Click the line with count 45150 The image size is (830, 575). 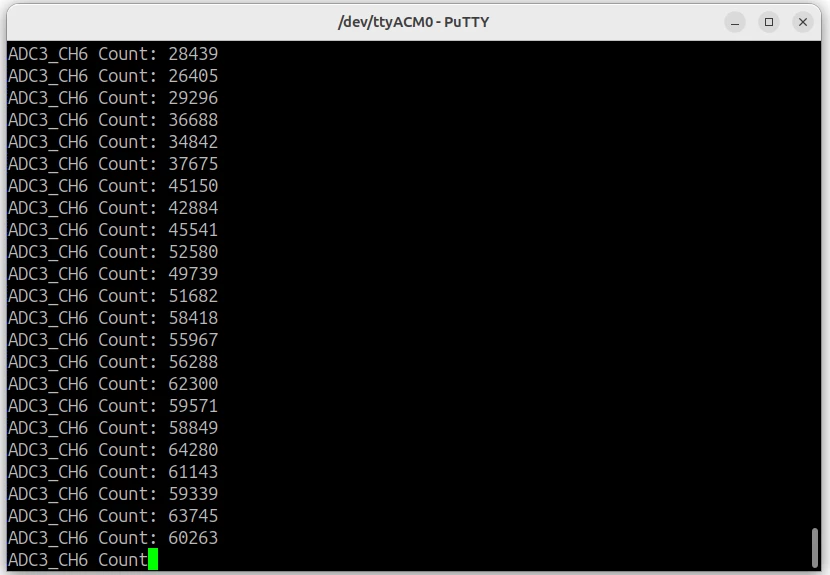(x=113, y=186)
